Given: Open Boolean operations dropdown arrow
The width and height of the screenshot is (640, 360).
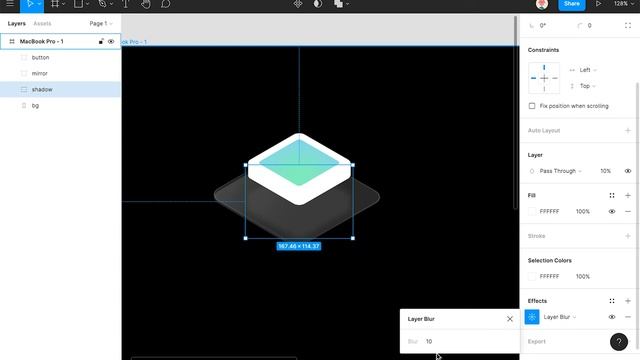Looking at the screenshot, I should (347, 4).
